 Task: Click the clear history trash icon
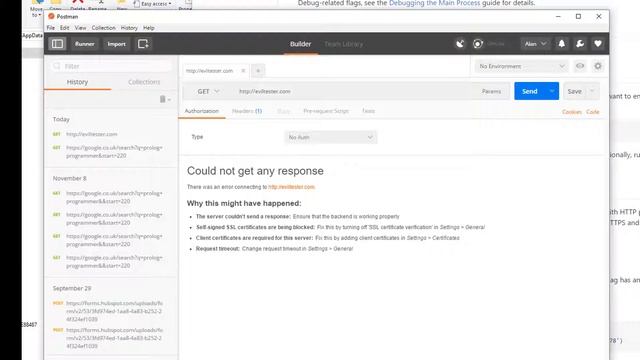click(x=162, y=99)
